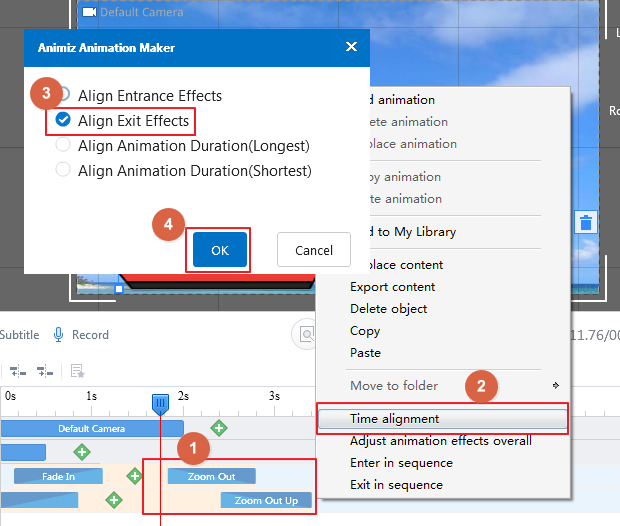Open Time alignment from context menu

[x=394, y=419]
